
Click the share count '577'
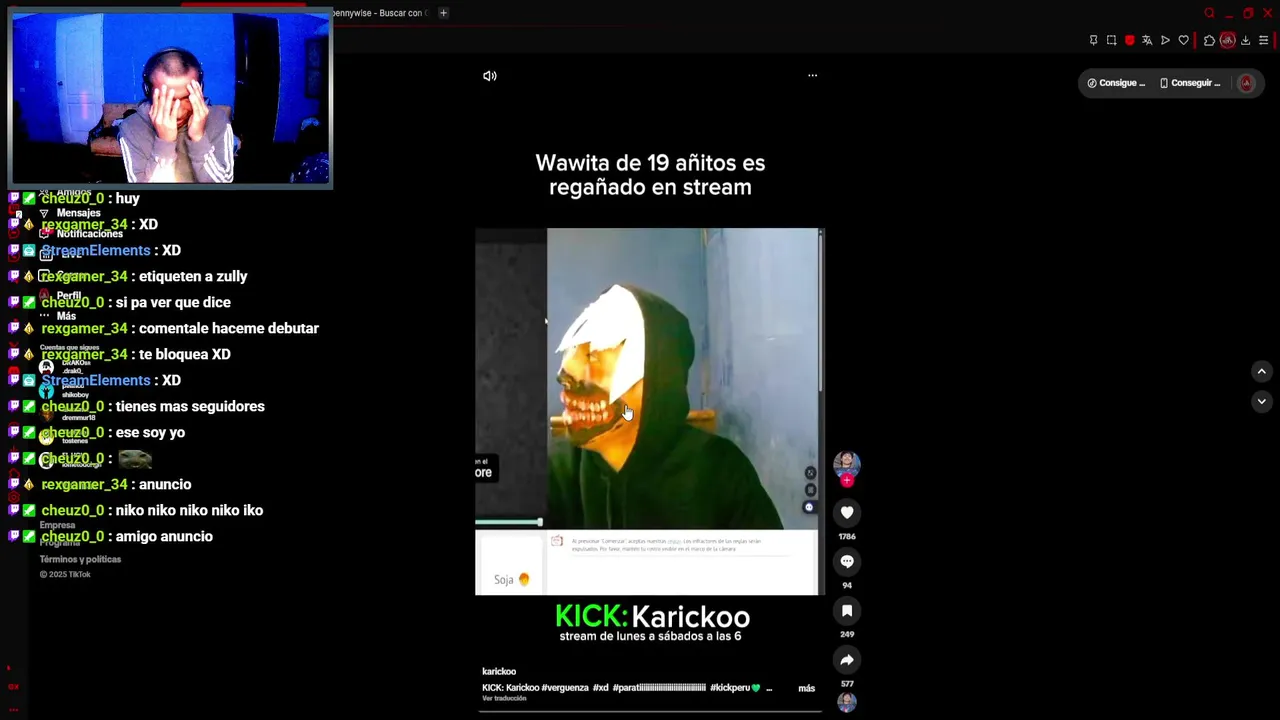point(847,684)
